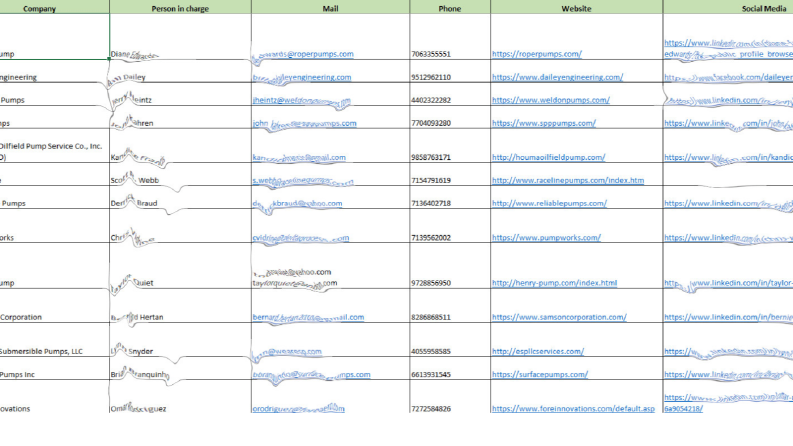This screenshot has width=793, height=446.
Task: Open the foreinnovations.com default.asp link
Action: (x=573, y=409)
